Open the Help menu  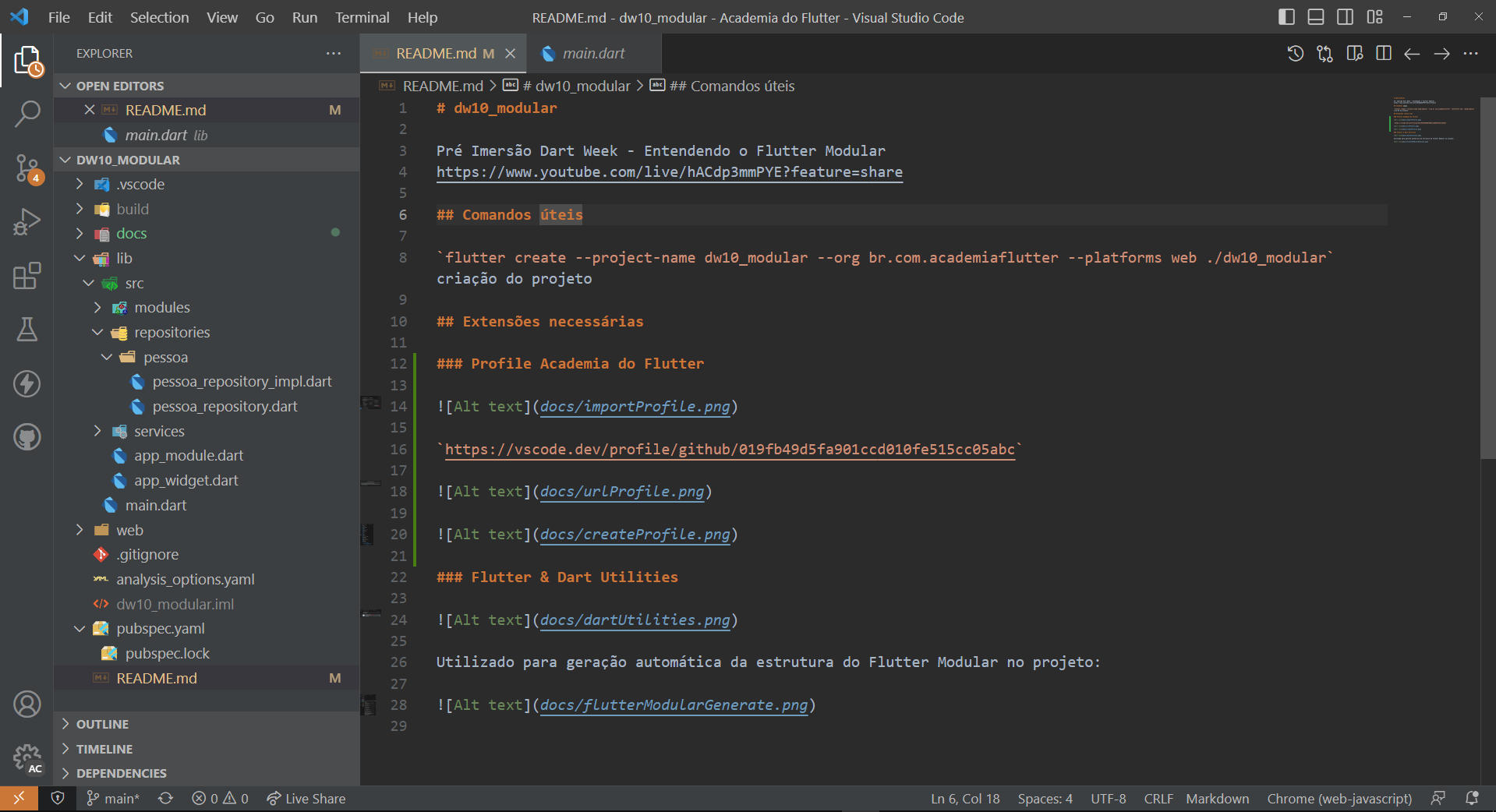click(x=423, y=17)
